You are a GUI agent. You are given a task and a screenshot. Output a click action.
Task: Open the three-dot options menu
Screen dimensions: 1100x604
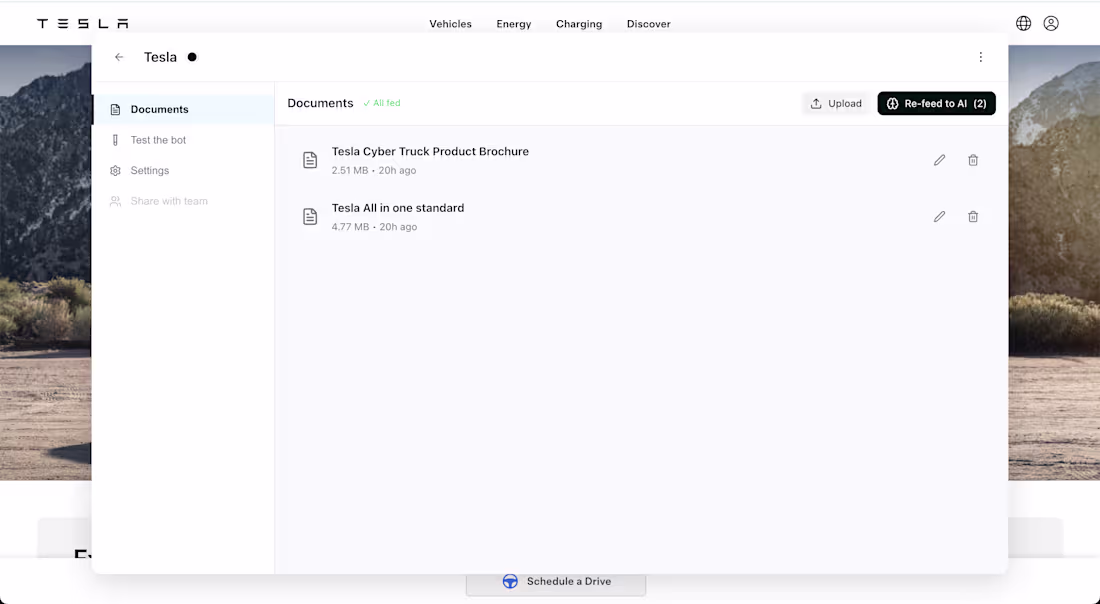[981, 57]
